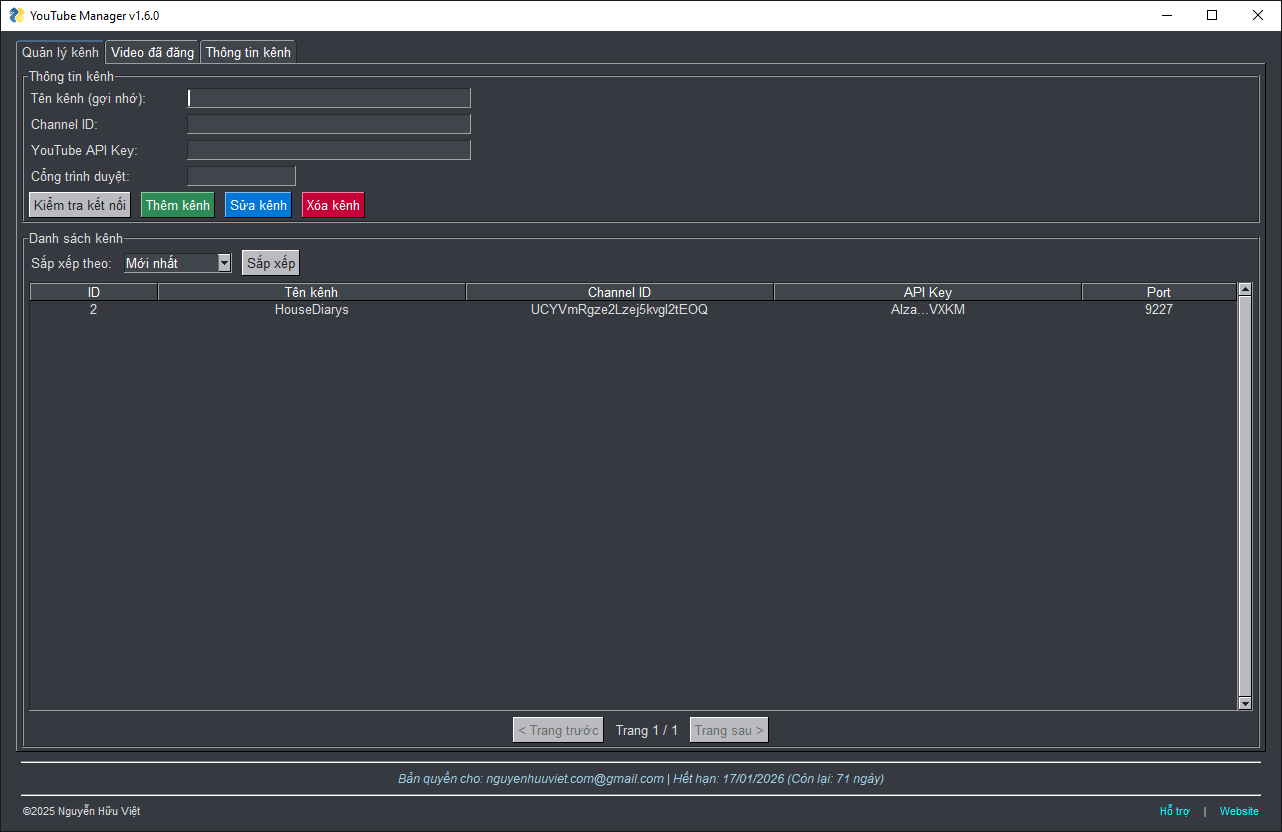Open the Sắp xếp theo dropdown (Mới nhất)
This screenshot has height=832, width=1282.
(x=178, y=263)
